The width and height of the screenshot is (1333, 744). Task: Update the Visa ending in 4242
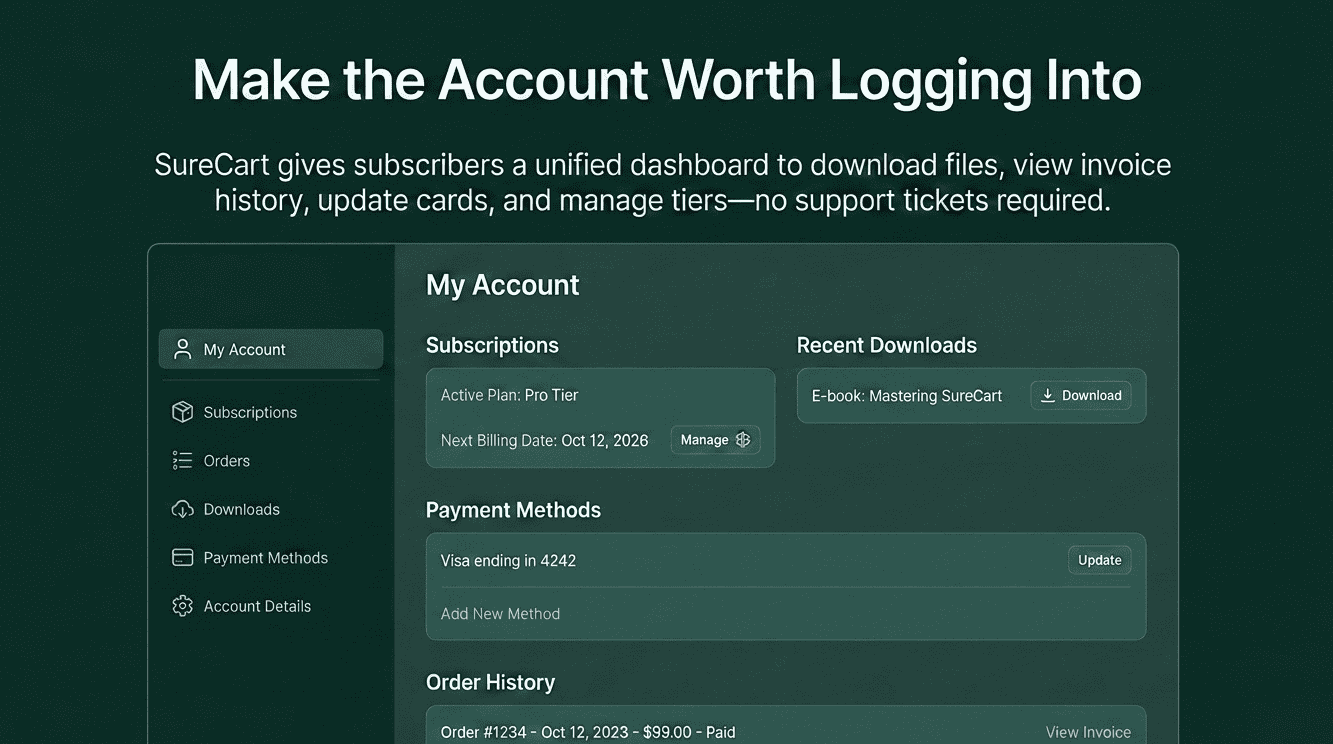1099,560
